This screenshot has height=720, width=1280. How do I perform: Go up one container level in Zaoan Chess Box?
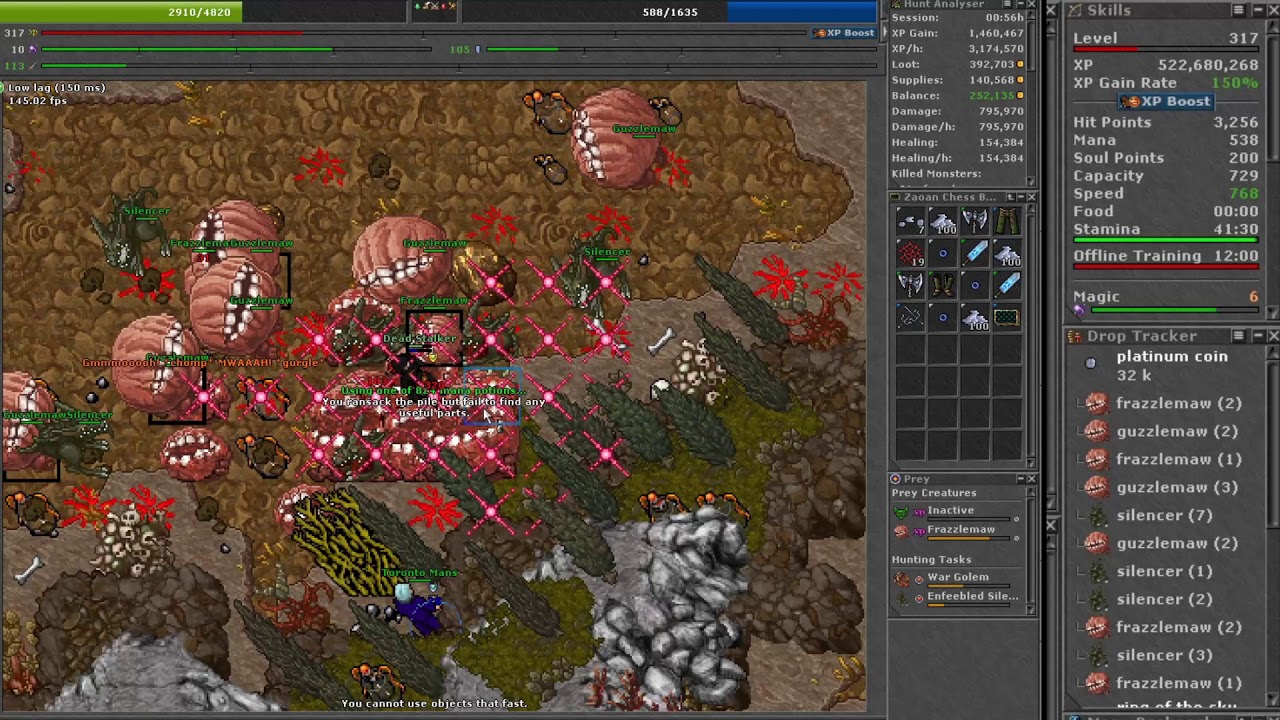point(1010,197)
